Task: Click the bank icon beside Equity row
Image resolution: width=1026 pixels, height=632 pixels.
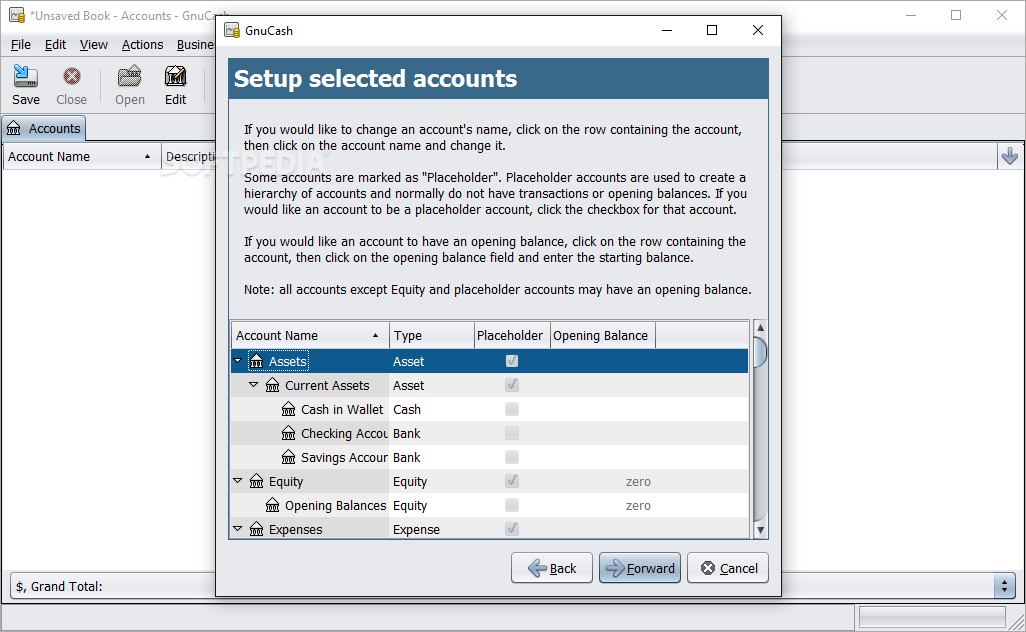Action: 256,482
